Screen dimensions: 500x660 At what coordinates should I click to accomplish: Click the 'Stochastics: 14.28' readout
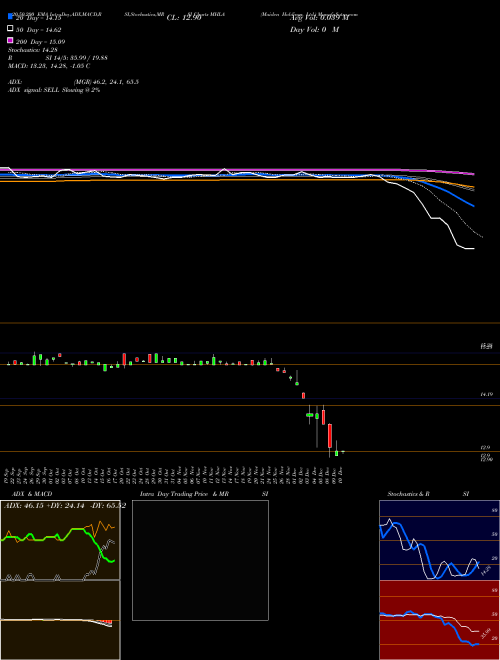[x=33, y=50]
